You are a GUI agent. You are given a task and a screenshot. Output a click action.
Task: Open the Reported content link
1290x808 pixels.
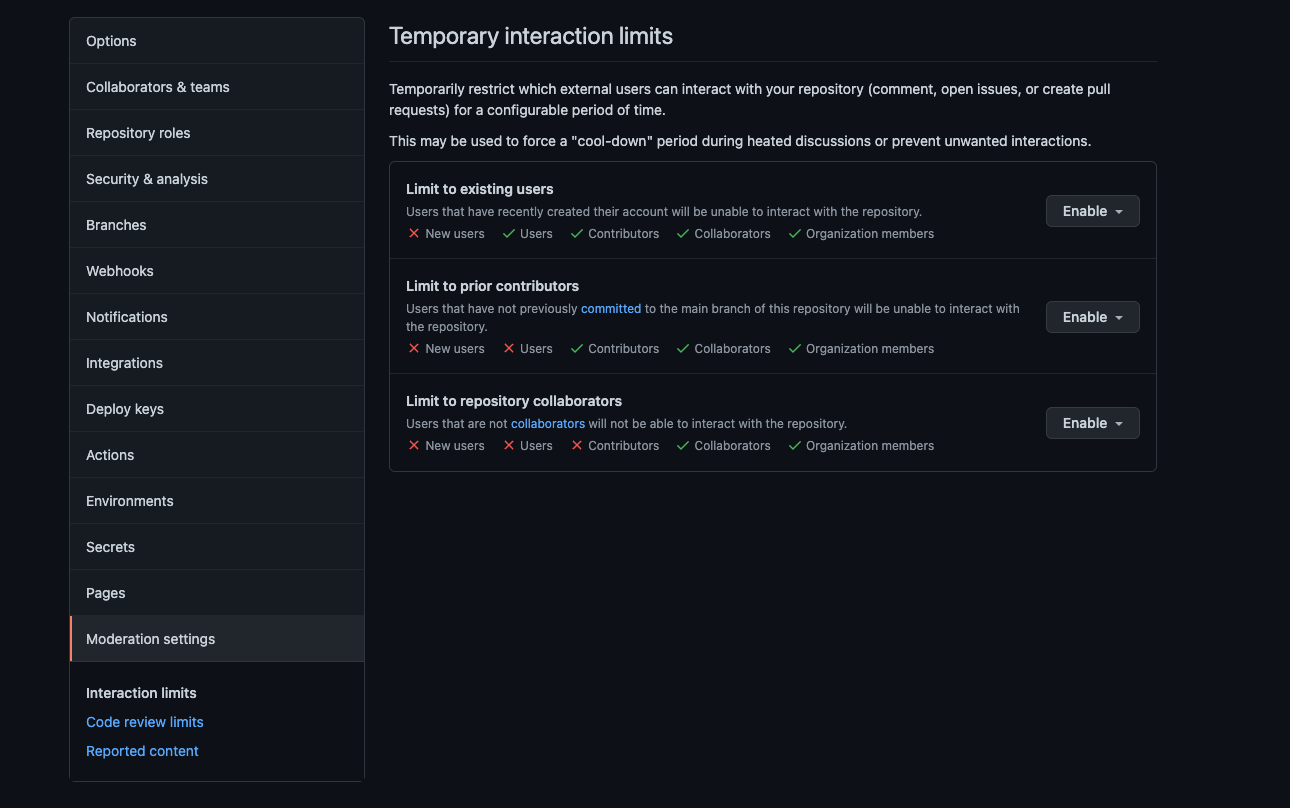click(142, 751)
